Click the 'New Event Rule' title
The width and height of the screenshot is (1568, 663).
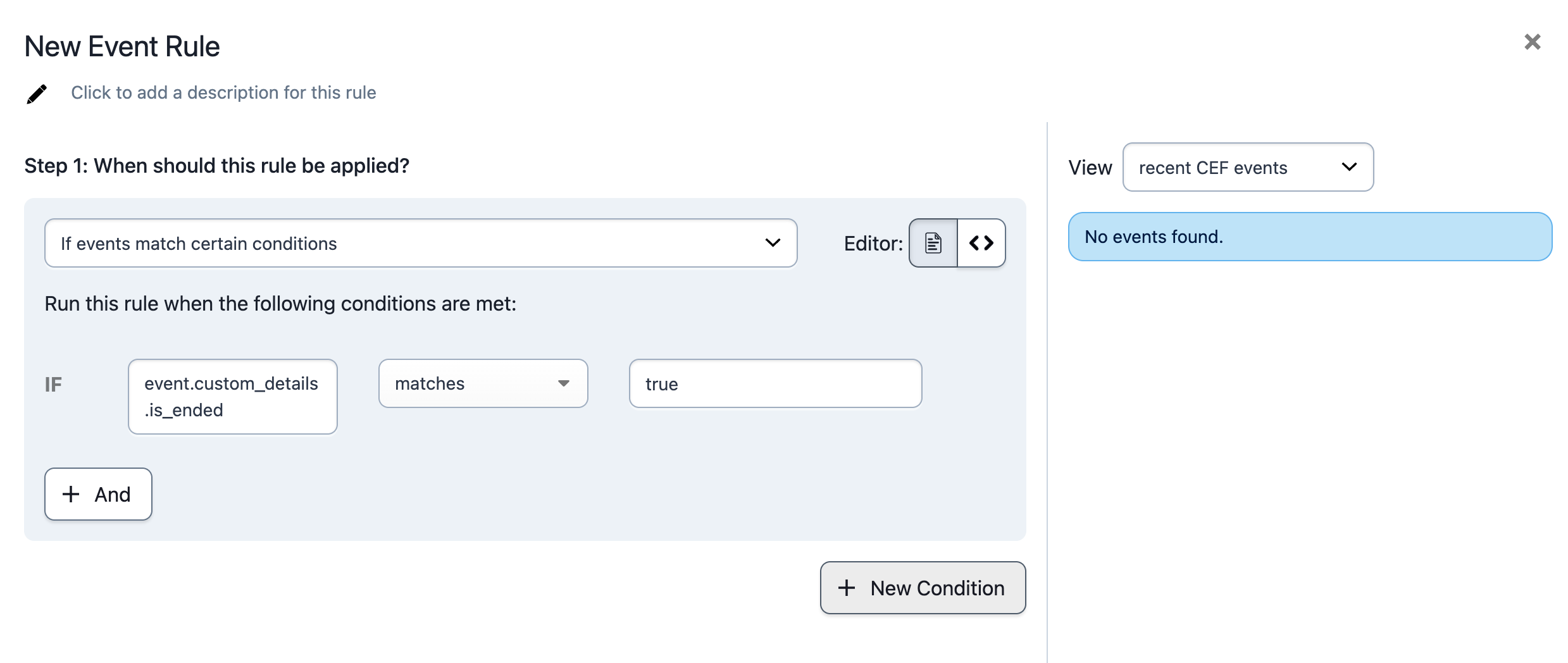tap(122, 47)
